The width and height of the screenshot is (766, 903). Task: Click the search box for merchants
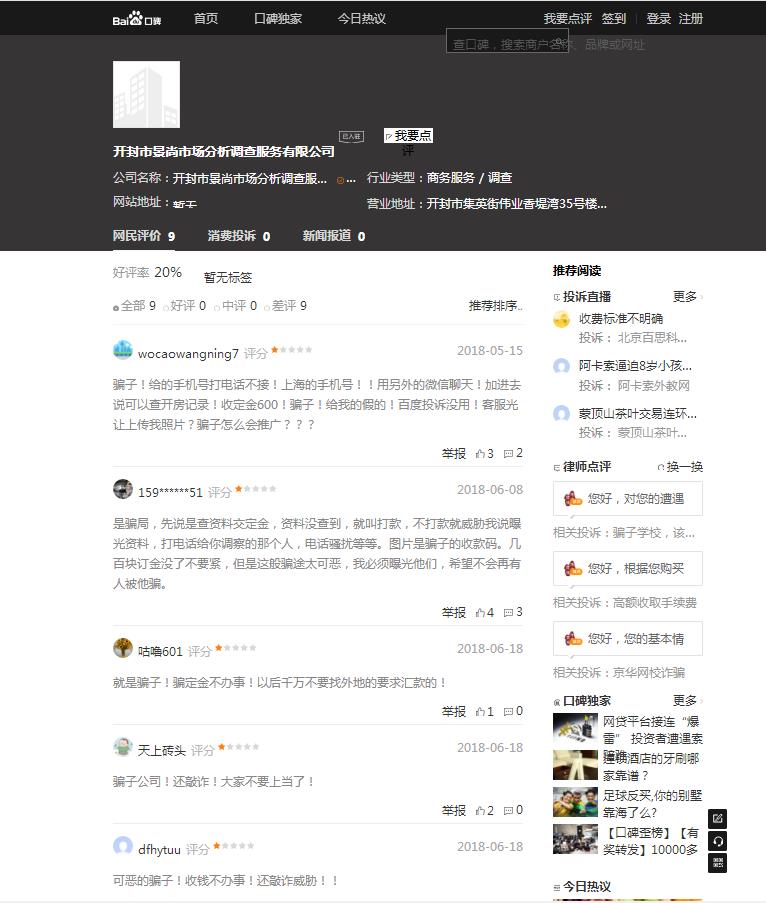[507, 41]
